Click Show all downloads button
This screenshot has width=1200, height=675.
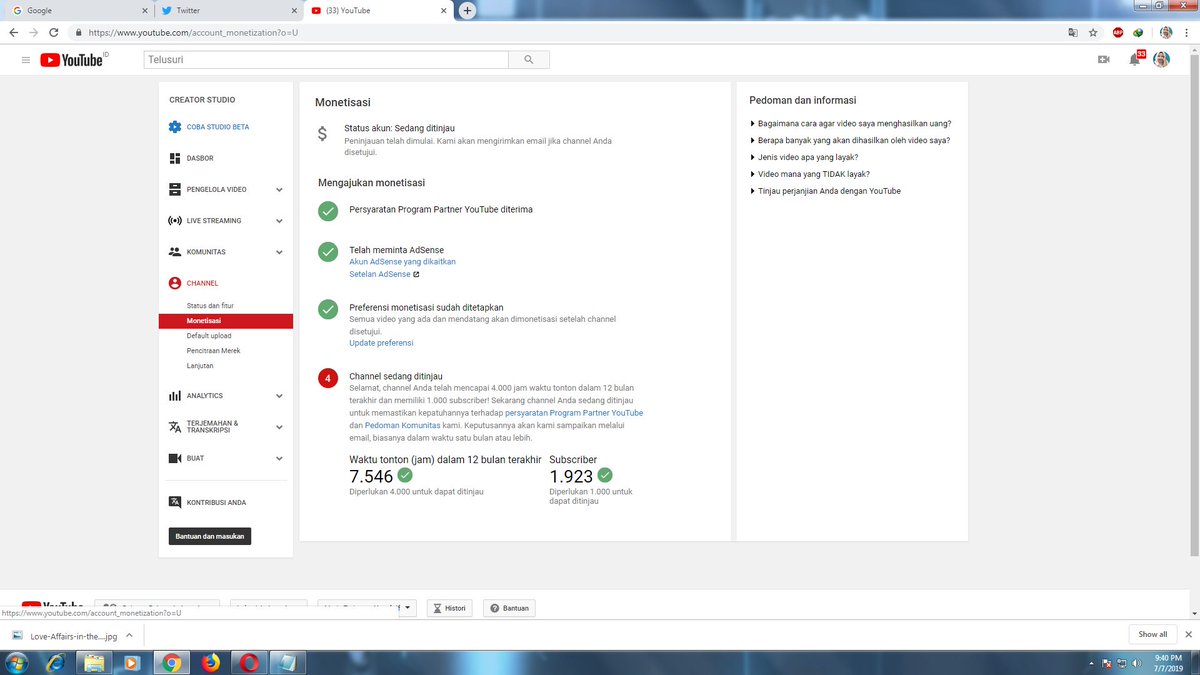click(1152, 634)
